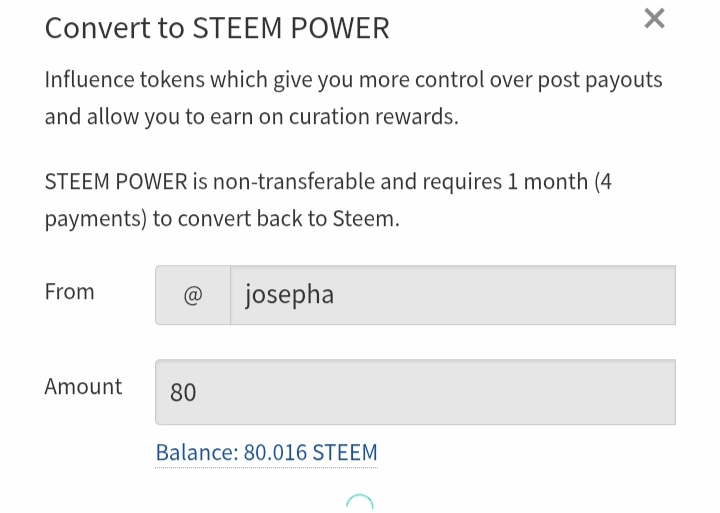Screen dimensions: 720x513
Task: Click the words 'curation rewards' in description
Action: pyautogui.click(x=373, y=117)
